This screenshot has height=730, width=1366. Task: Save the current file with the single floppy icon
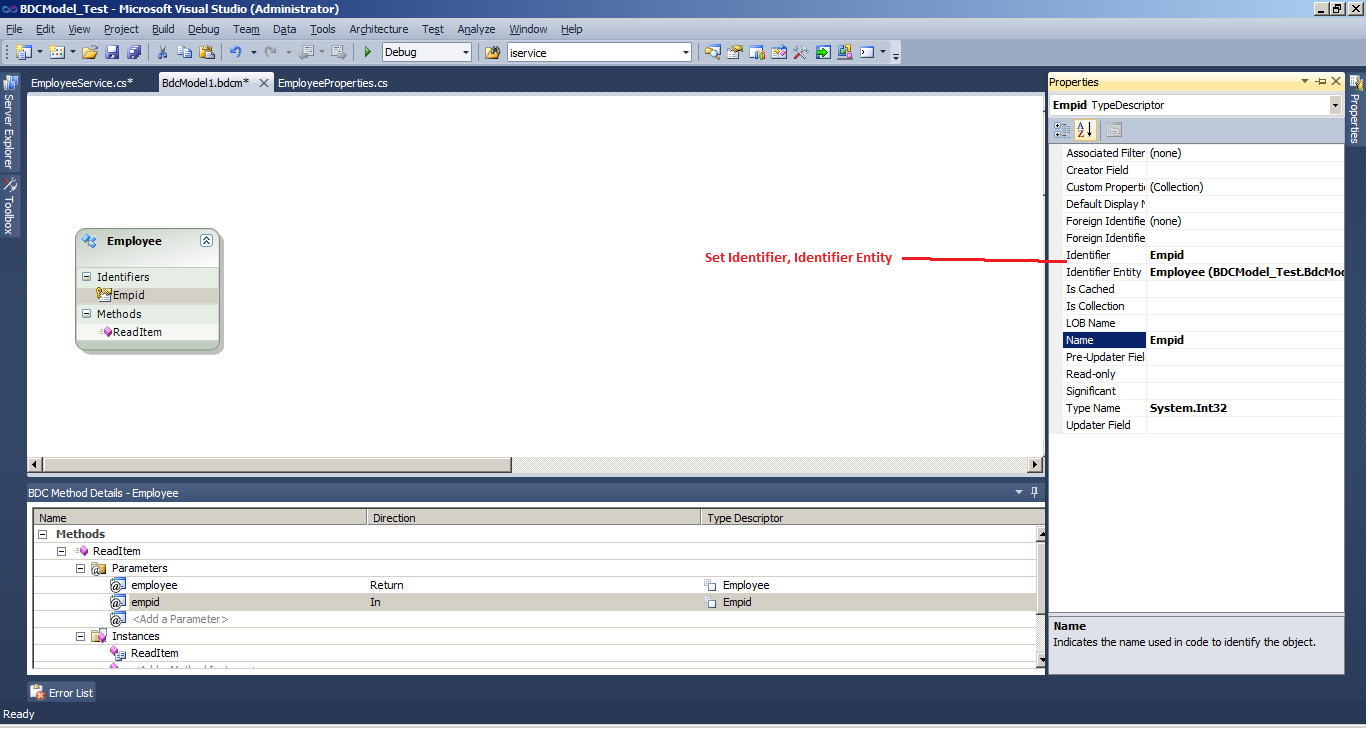(x=112, y=52)
